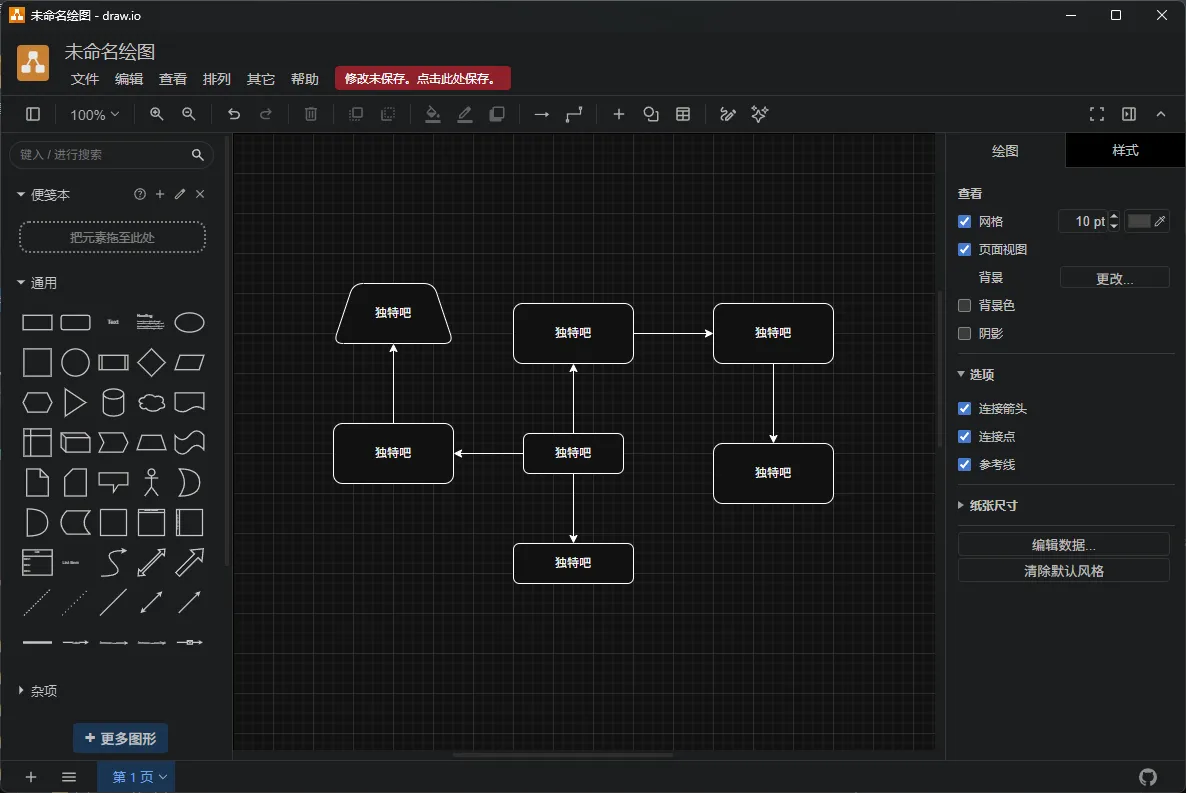The width and height of the screenshot is (1186, 793).
Task: Uncheck the 参考线 guides checkbox
Action: (964, 465)
